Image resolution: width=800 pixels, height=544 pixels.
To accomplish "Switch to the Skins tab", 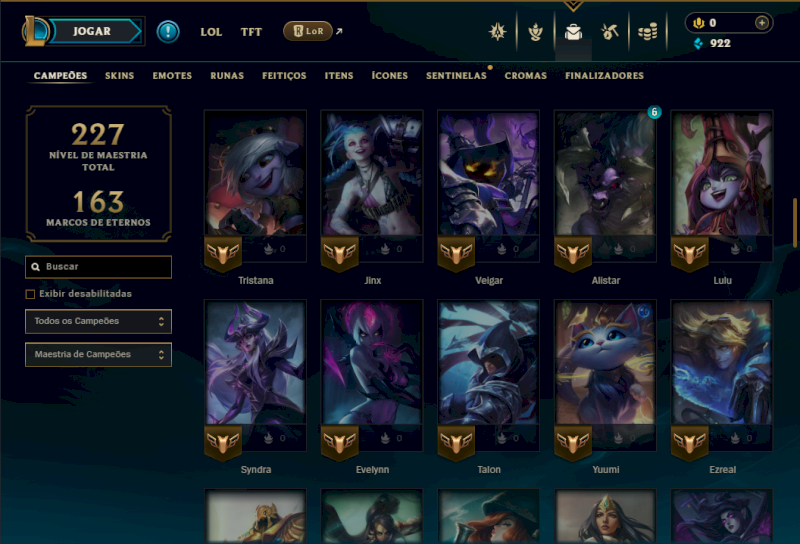I will click(x=119, y=76).
